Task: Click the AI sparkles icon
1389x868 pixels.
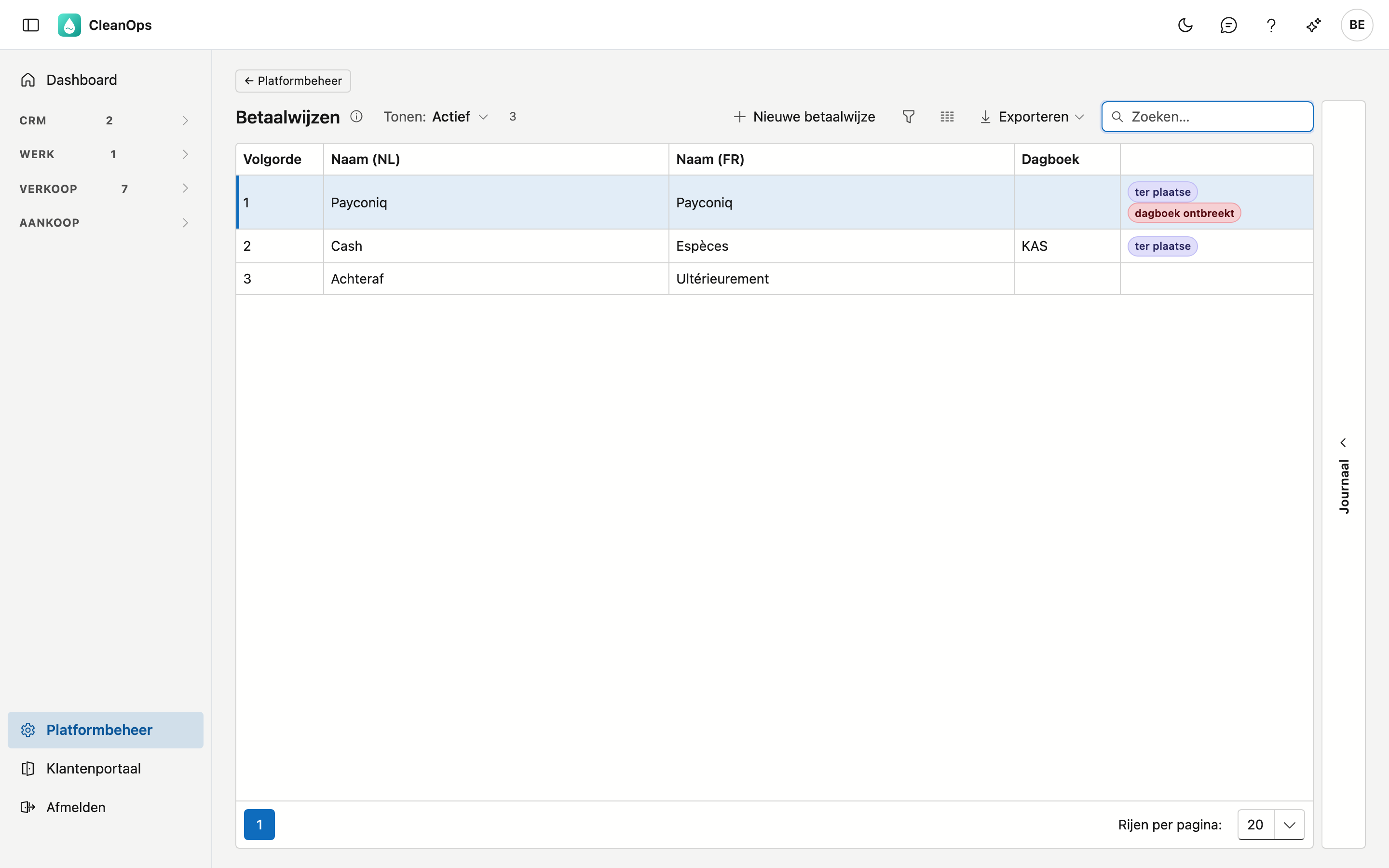Action: click(1314, 25)
